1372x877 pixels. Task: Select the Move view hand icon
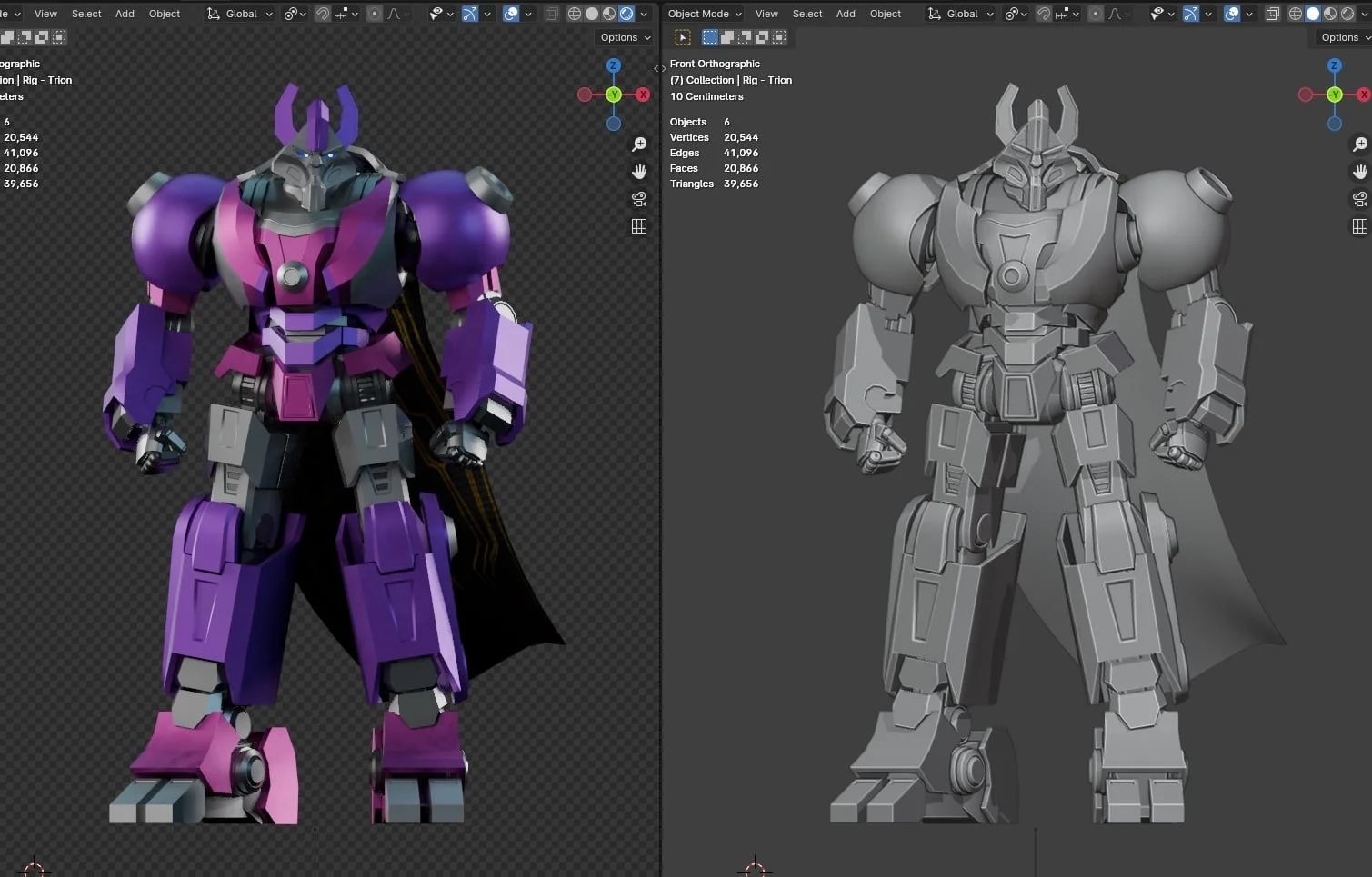(639, 171)
